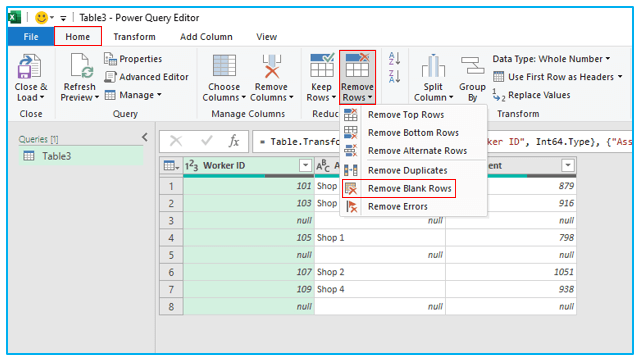Viewport: 640px width, 362px height.
Task: Expand the Refresh Preview dropdown arrow
Action: pos(97,98)
